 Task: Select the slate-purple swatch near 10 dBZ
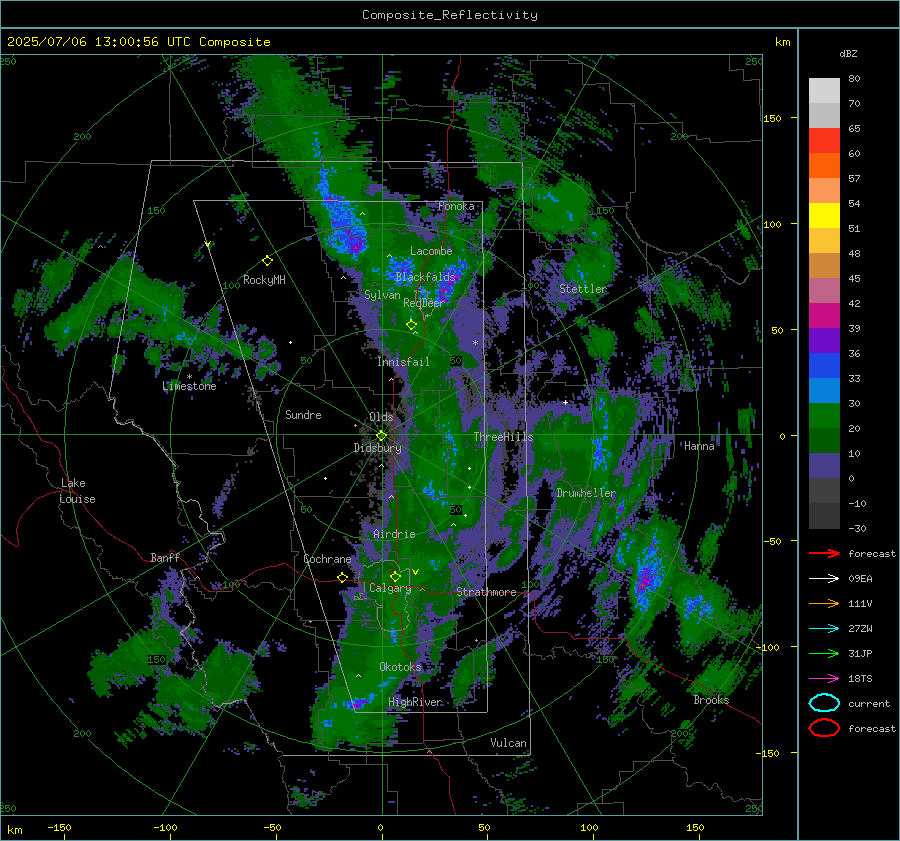click(x=824, y=466)
